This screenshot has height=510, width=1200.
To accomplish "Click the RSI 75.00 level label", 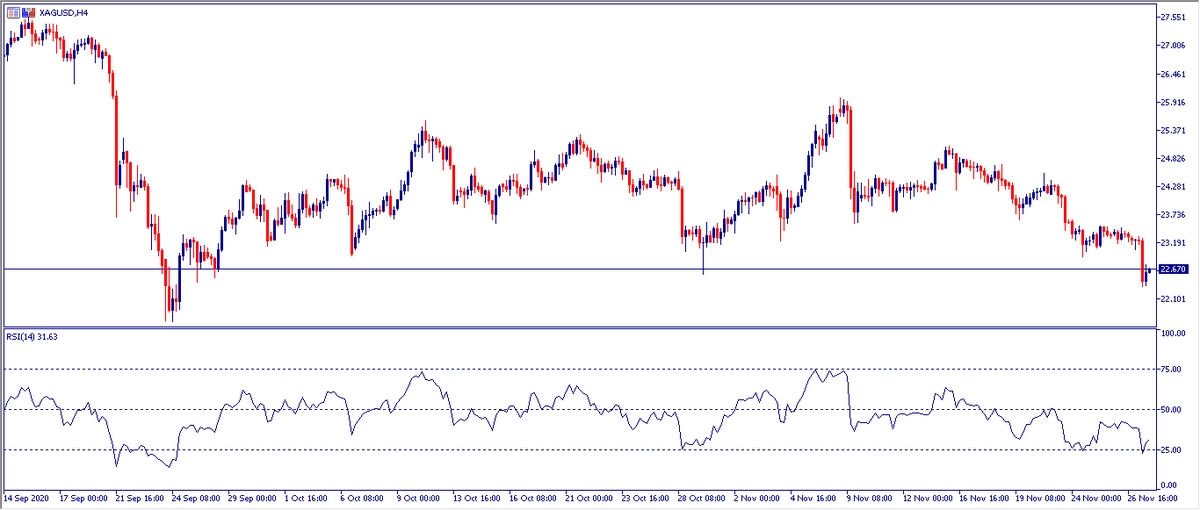I will [1172, 369].
